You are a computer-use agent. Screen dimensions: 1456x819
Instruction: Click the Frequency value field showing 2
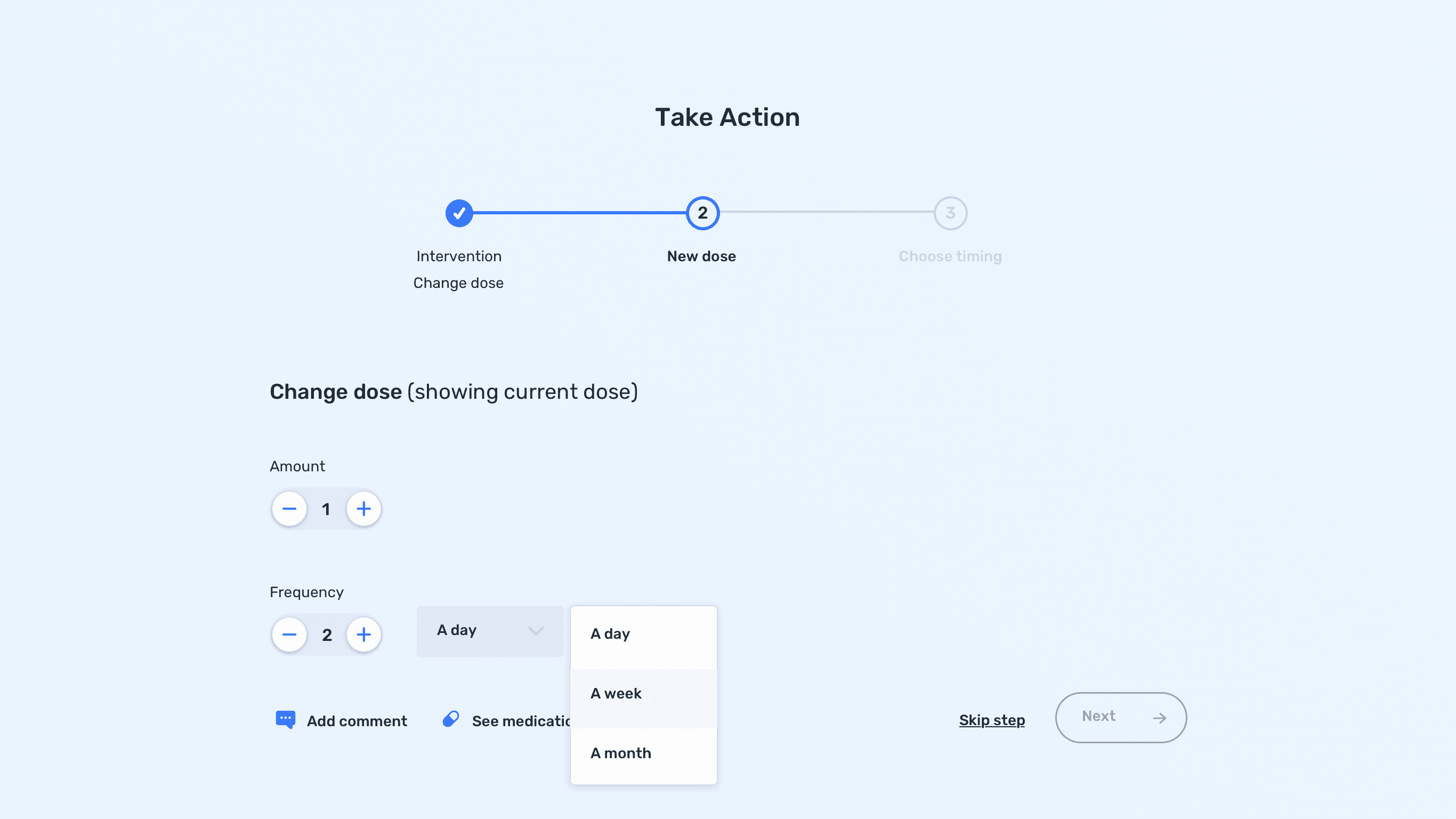[x=327, y=635]
